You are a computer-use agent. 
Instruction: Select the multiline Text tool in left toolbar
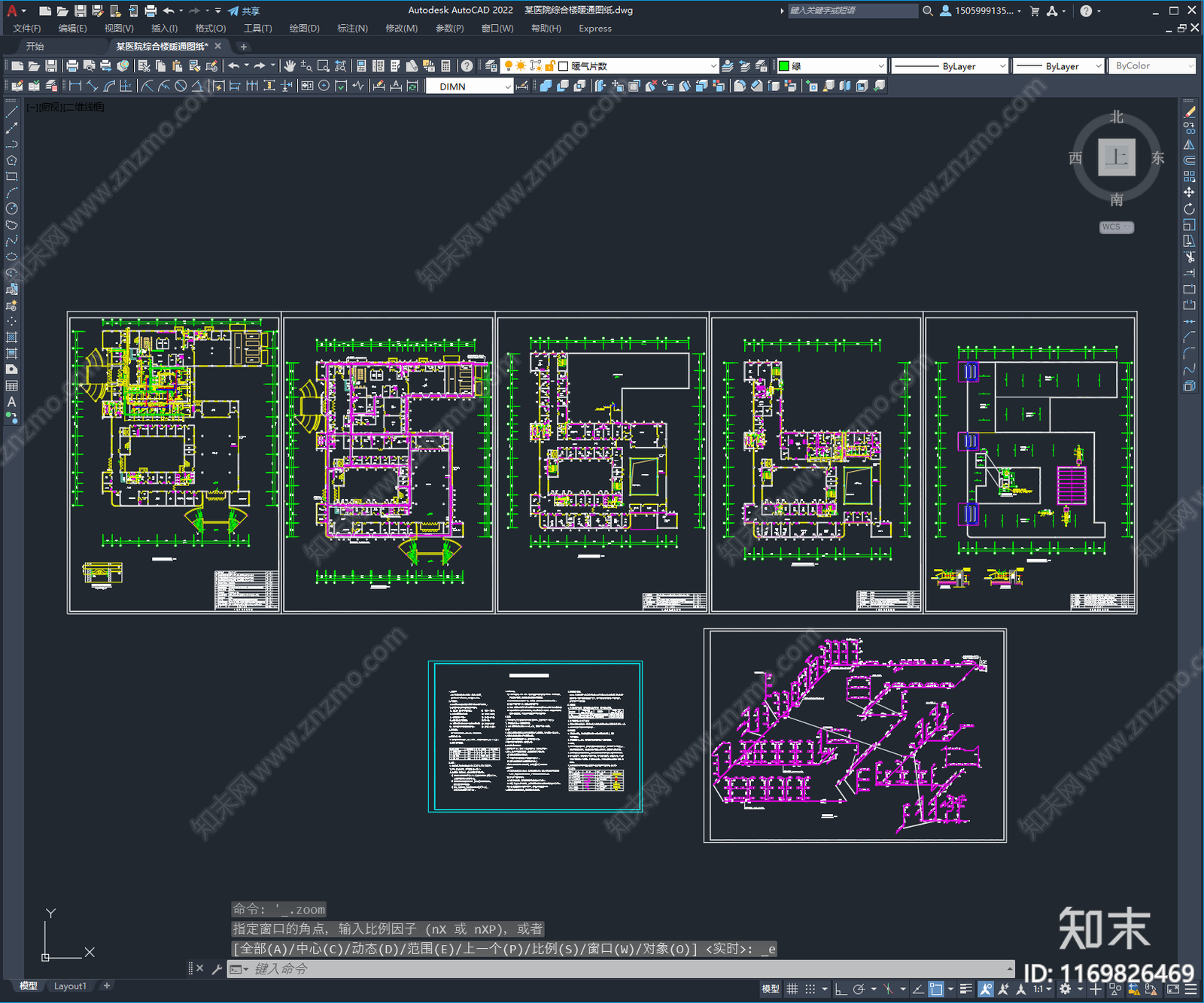[11, 402]
